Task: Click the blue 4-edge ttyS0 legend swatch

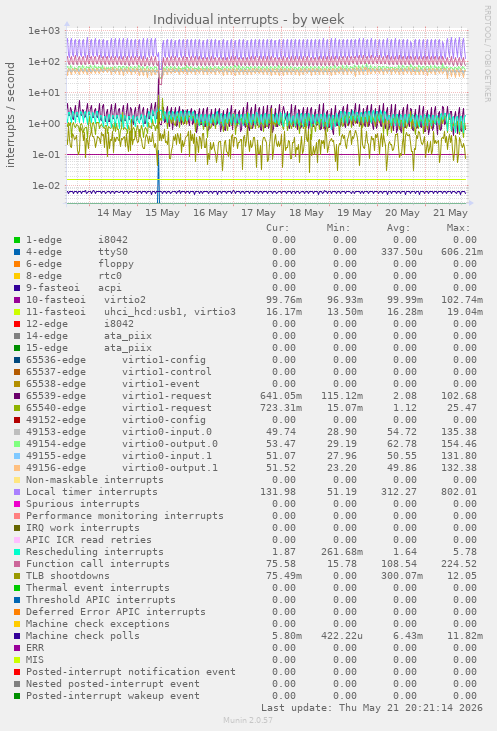Action: [17, 252]
